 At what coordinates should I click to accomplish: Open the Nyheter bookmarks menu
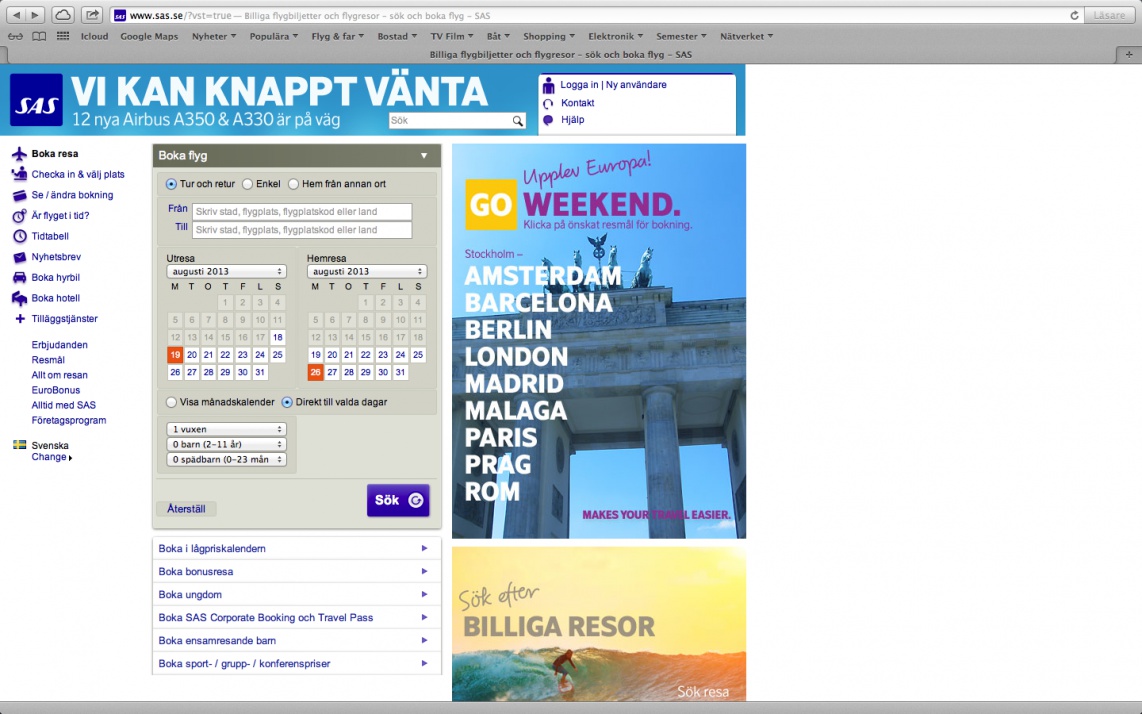[x=213, y=36]
